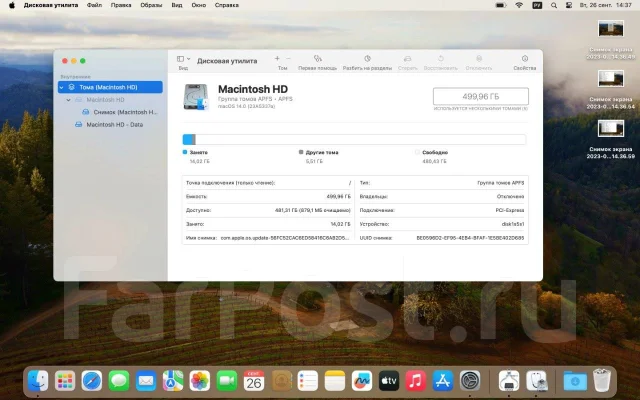Switch input language via РУ indicator

(537, 5)
